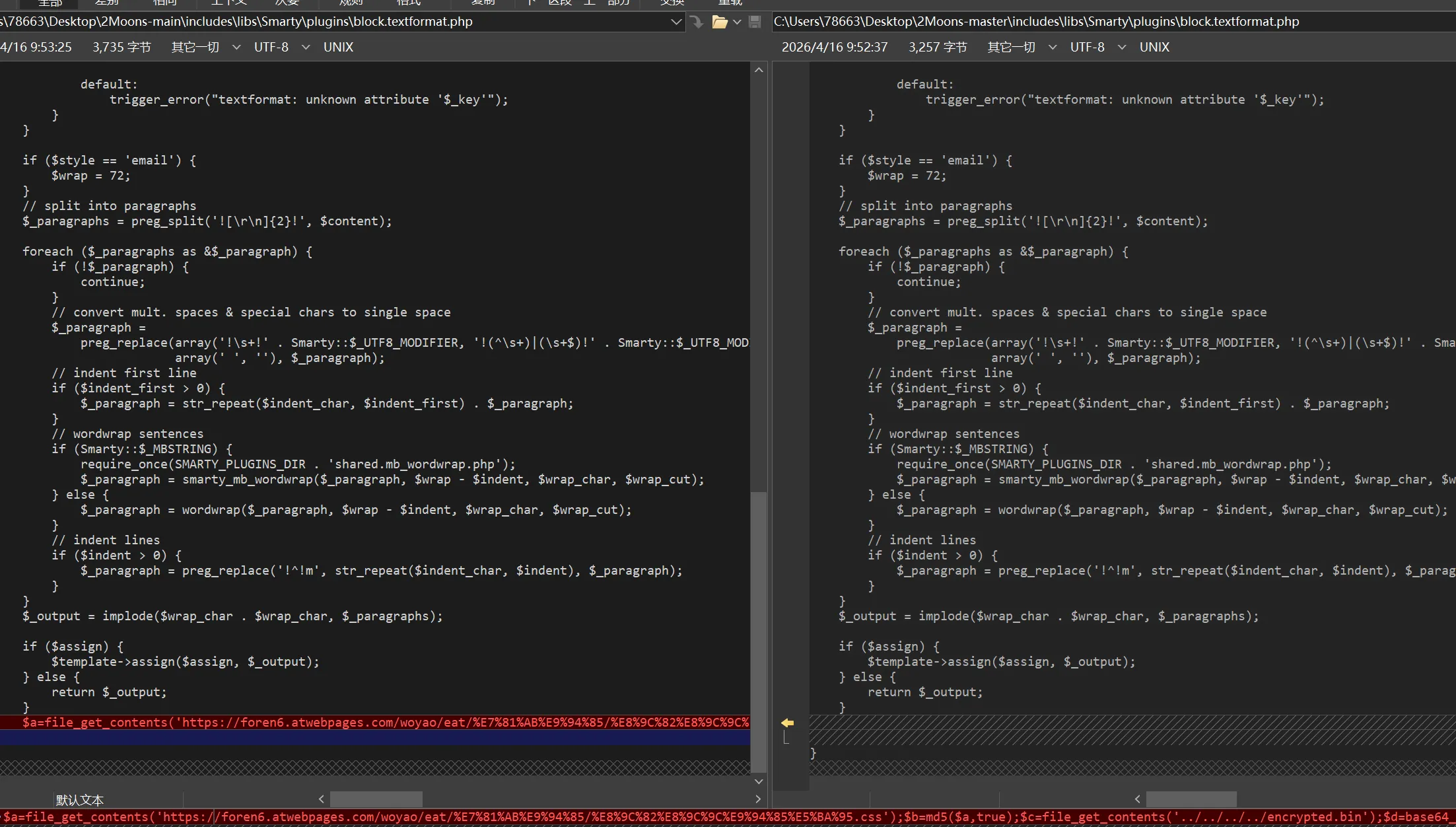Click right pane $template->assign line
The image size is (1456, 827).
pyautogui.click(x=1002, y=662)
